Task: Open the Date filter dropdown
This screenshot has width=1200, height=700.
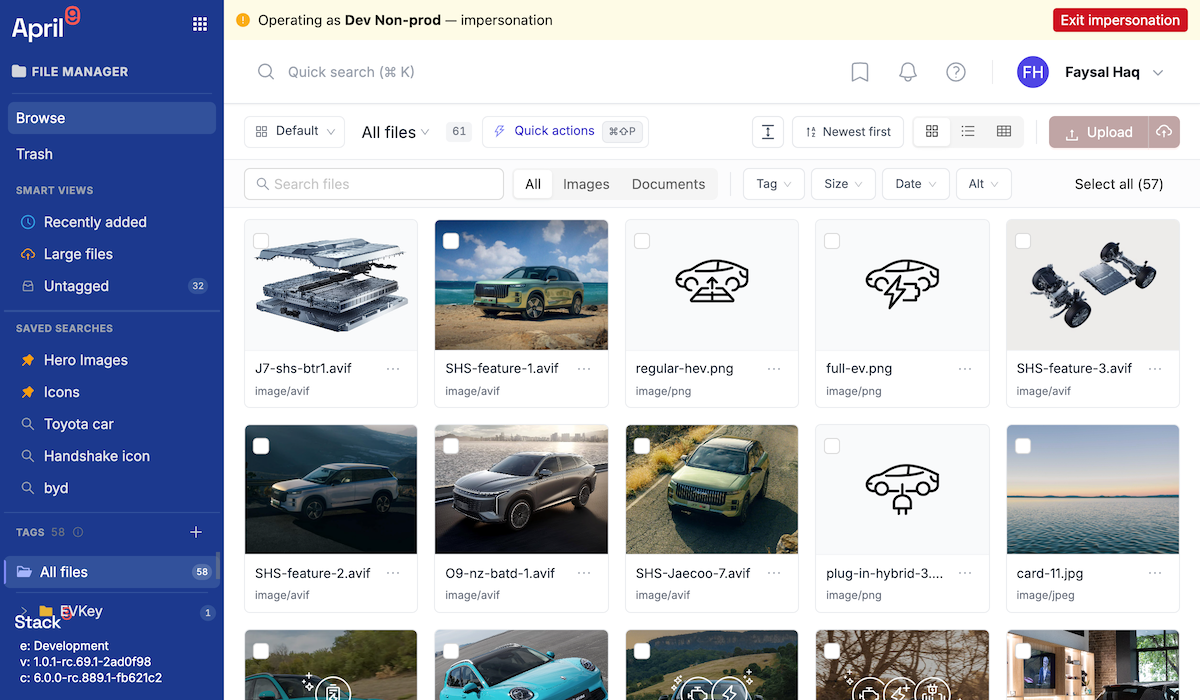Action: pyautogui.click(x=916, y=184)
